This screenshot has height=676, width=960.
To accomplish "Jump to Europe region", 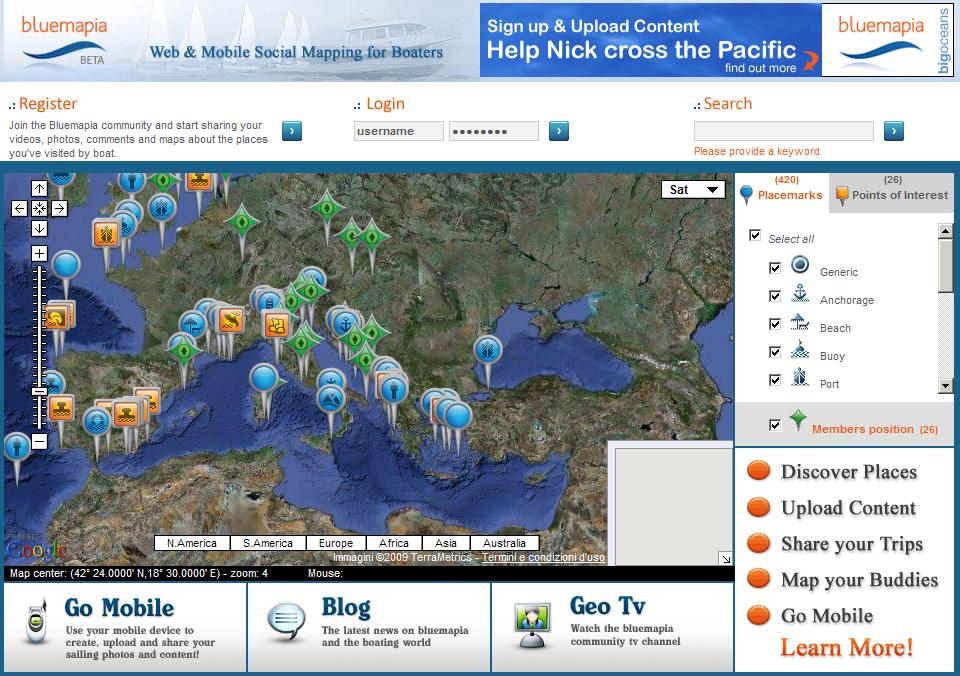I will coord(336,543).
